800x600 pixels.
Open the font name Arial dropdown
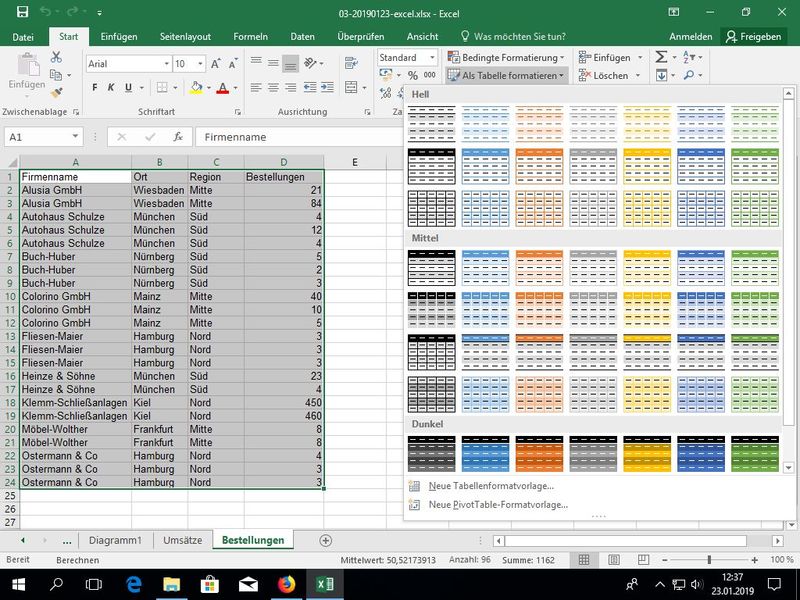point(166,64)
